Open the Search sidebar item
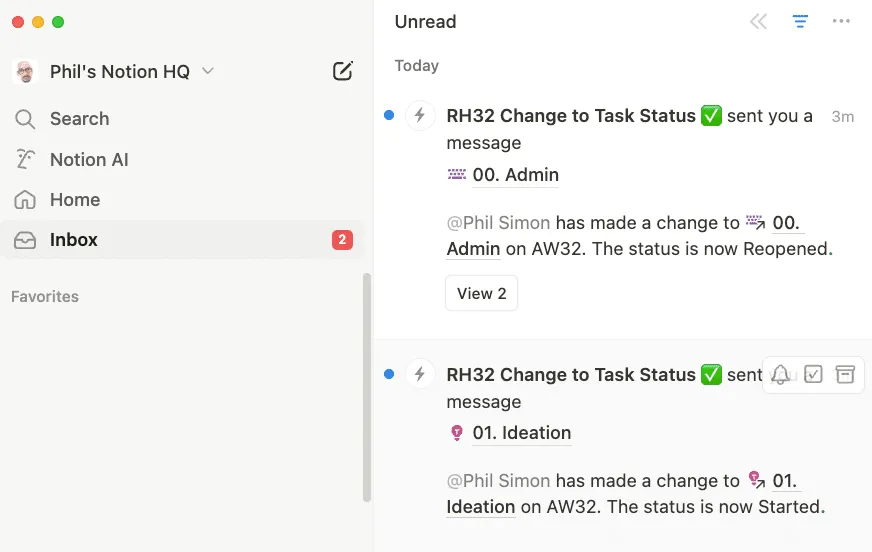Viewport: 872px width, 552px height. tap(182, 119)
